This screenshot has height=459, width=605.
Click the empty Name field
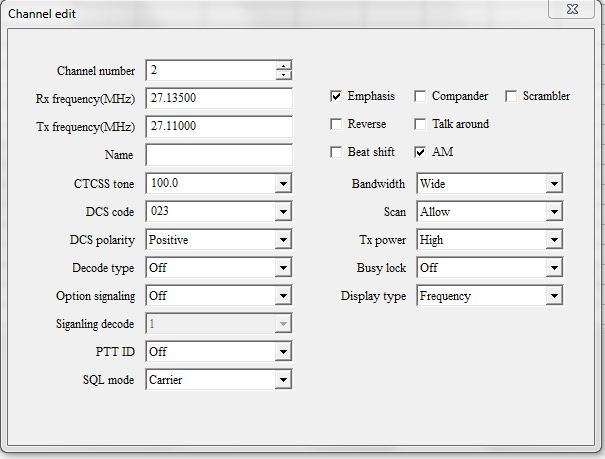tap(219, 155)
